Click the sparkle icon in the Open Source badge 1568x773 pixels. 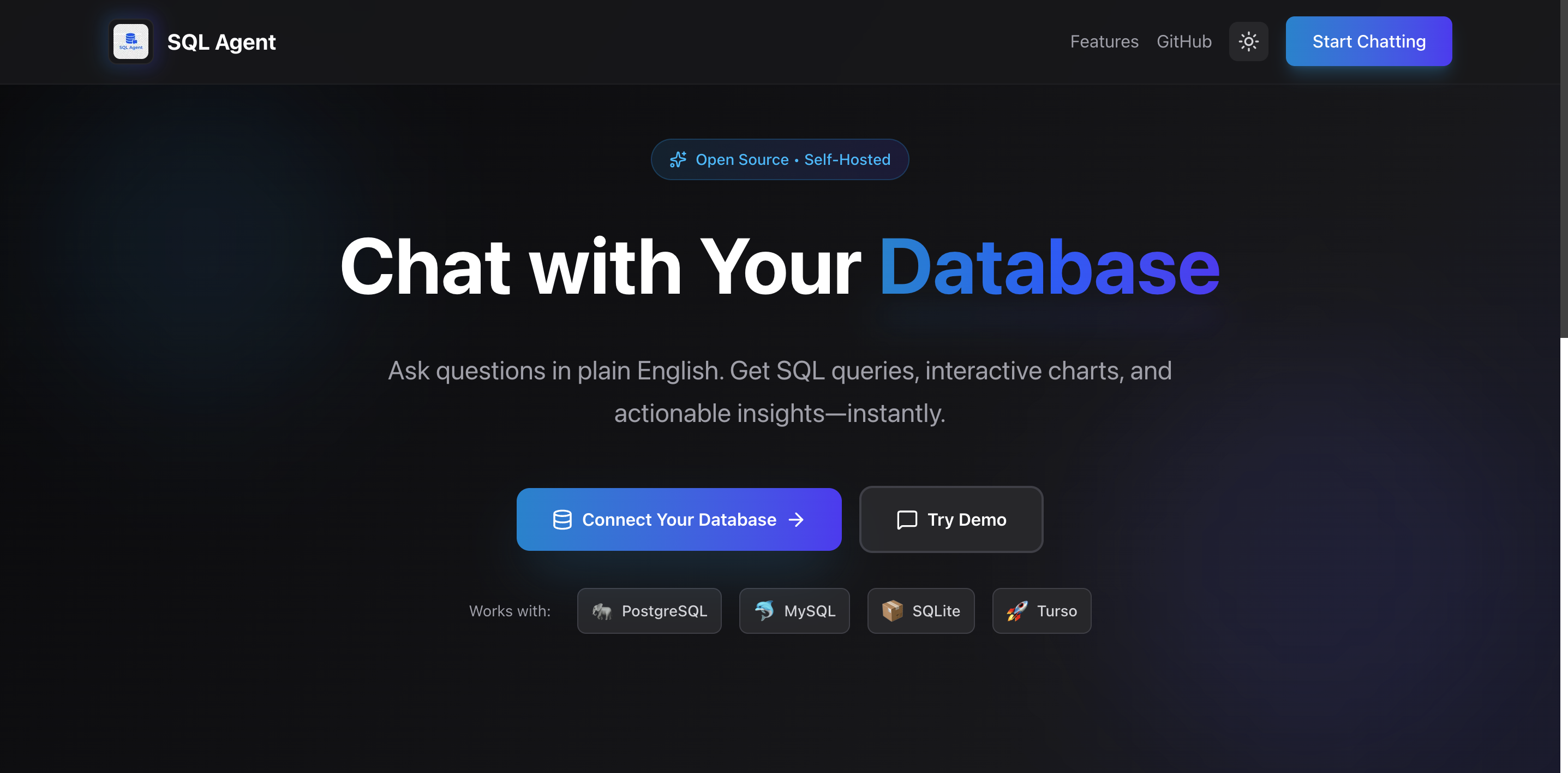[678, 159]
